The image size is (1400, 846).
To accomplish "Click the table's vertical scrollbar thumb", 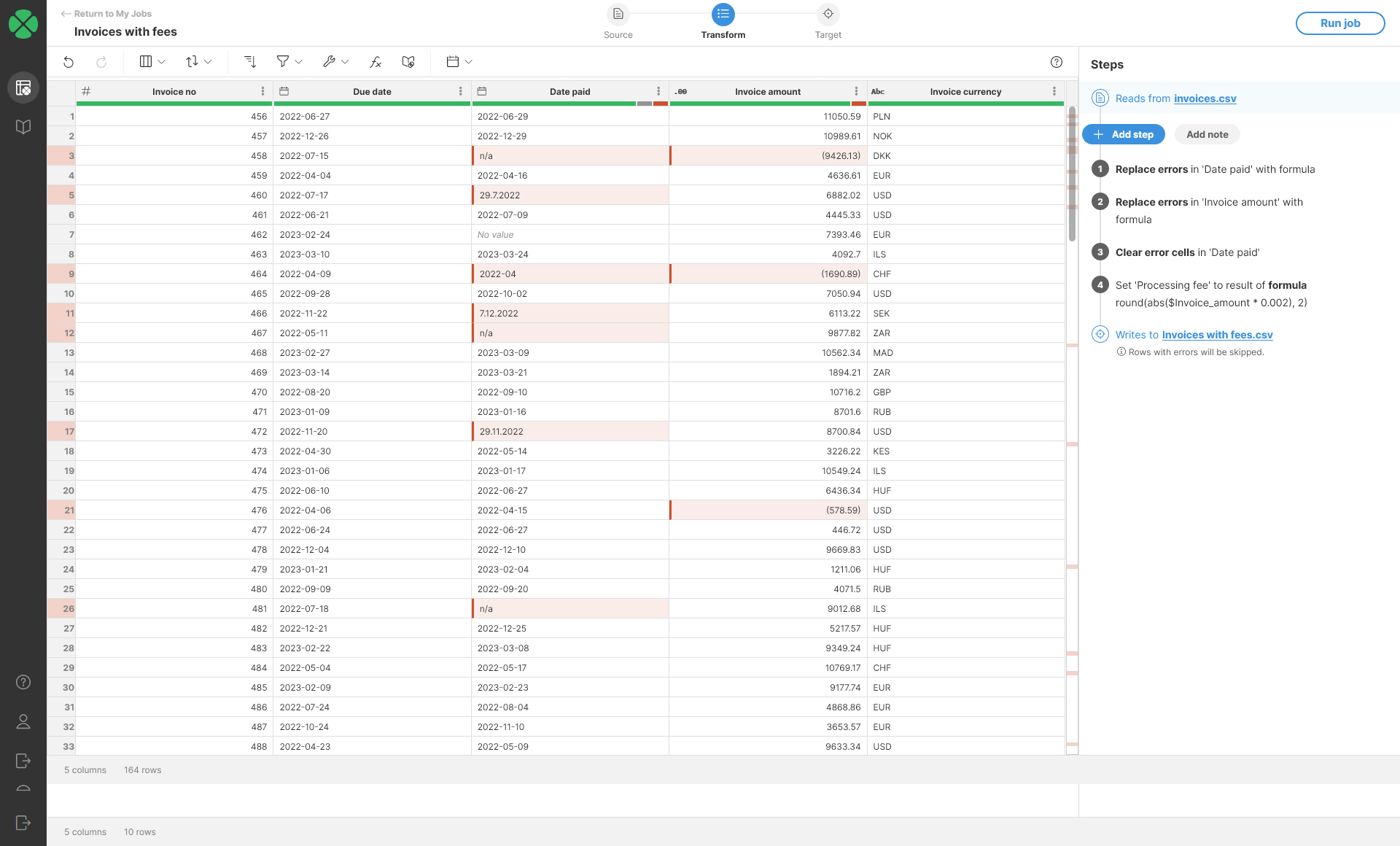I will pos(1072,175).
